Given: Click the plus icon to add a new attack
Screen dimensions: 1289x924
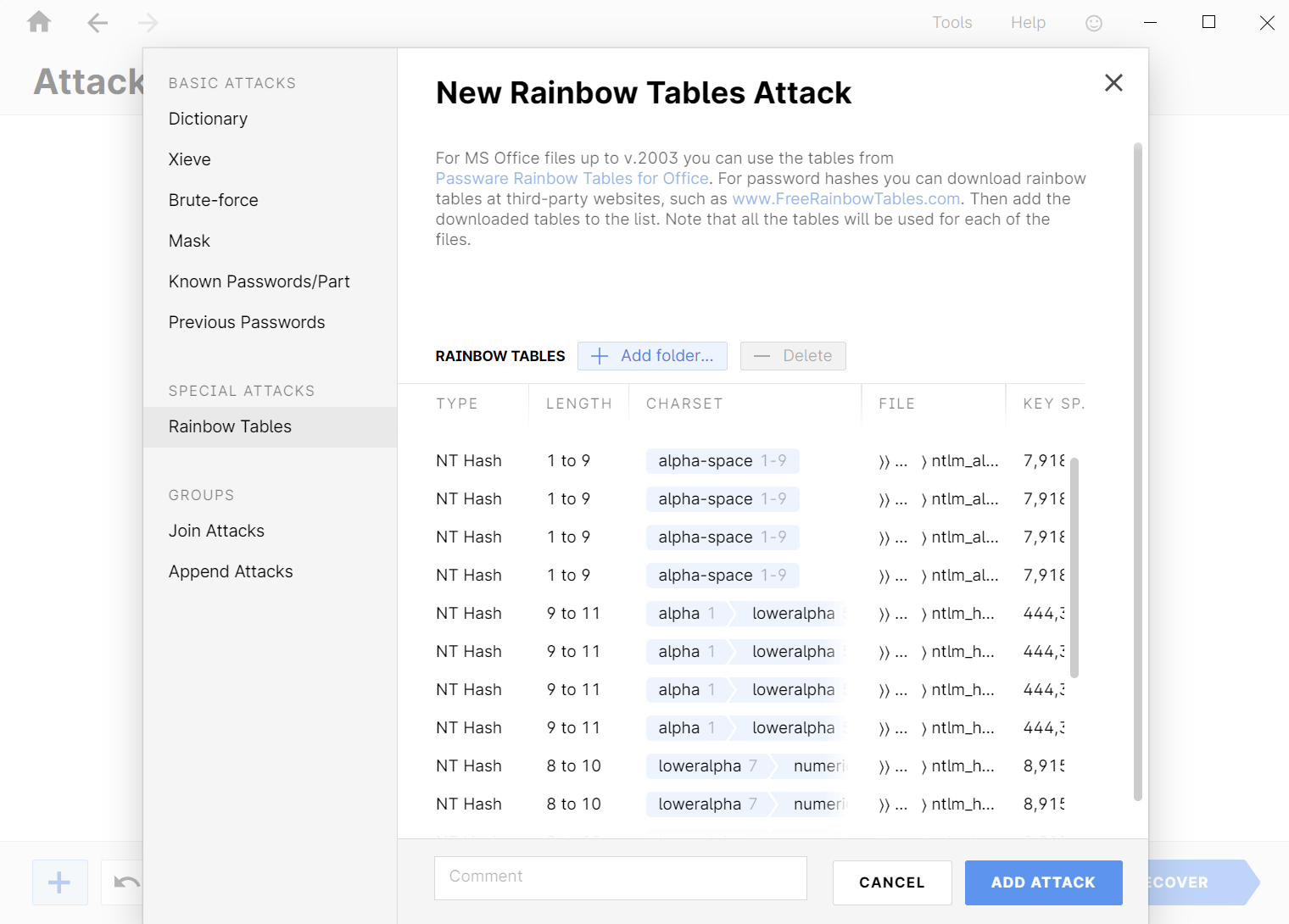Looking at the screenshot, I should pyautogui.click(x=59, y=882).
